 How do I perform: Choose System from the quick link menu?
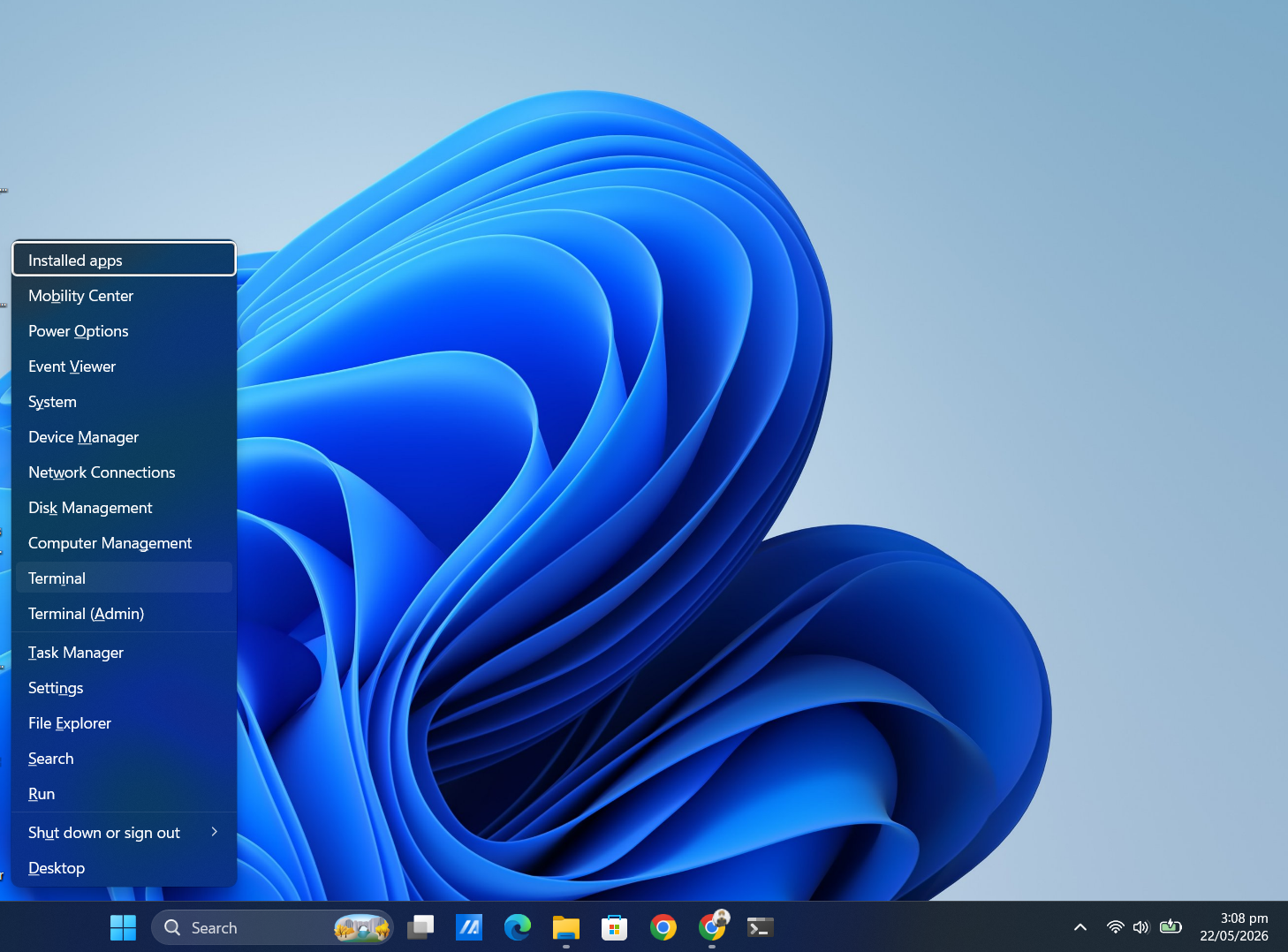click(x=124, y=402)
